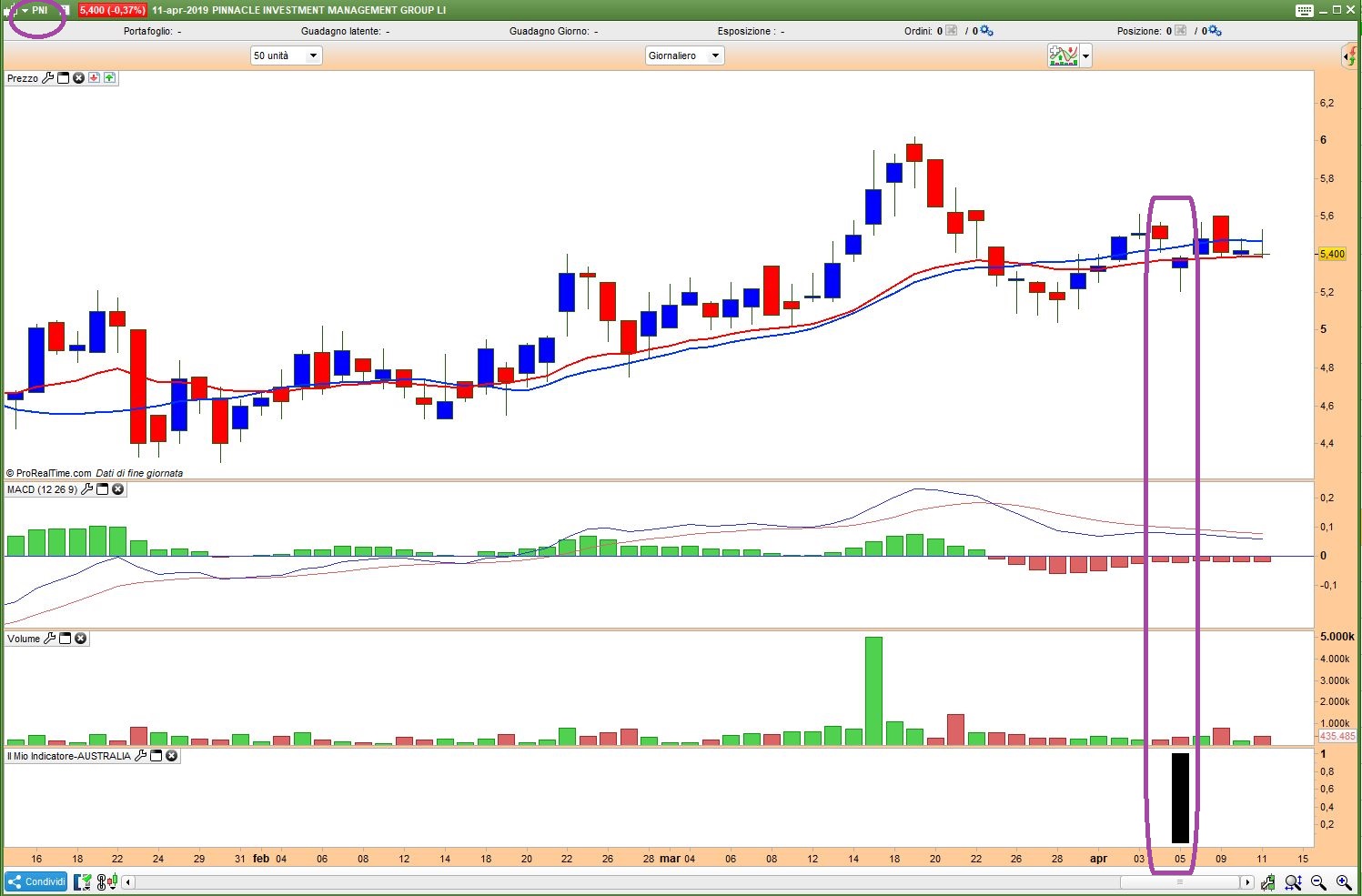Open the 50 unità dropdown
This screenshot has height=896, width=1362.
tap(287, 55)
